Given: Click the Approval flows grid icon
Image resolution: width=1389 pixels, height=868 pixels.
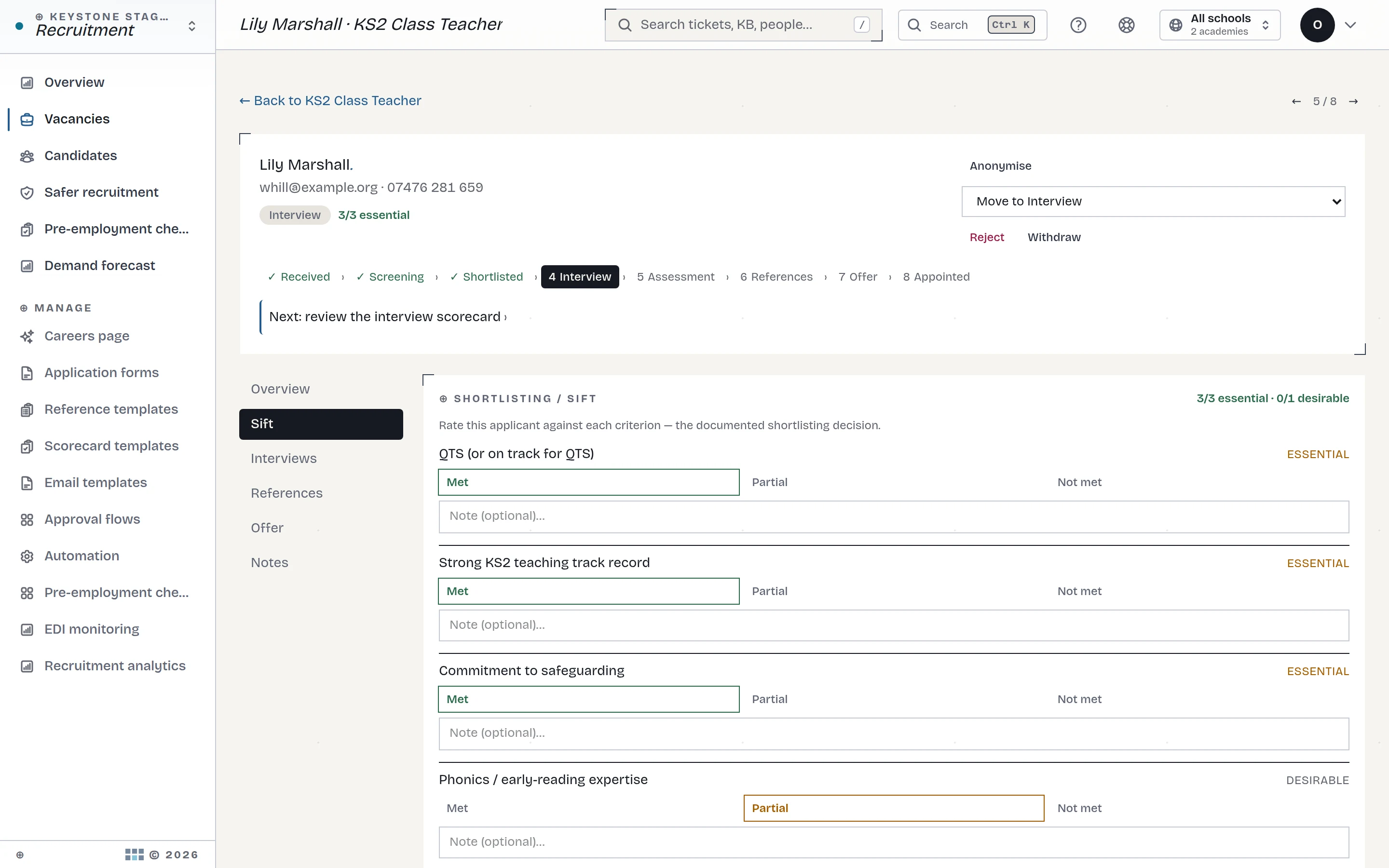Looking at the screenshot, I should pyautogui.click(x=27, y=520).
